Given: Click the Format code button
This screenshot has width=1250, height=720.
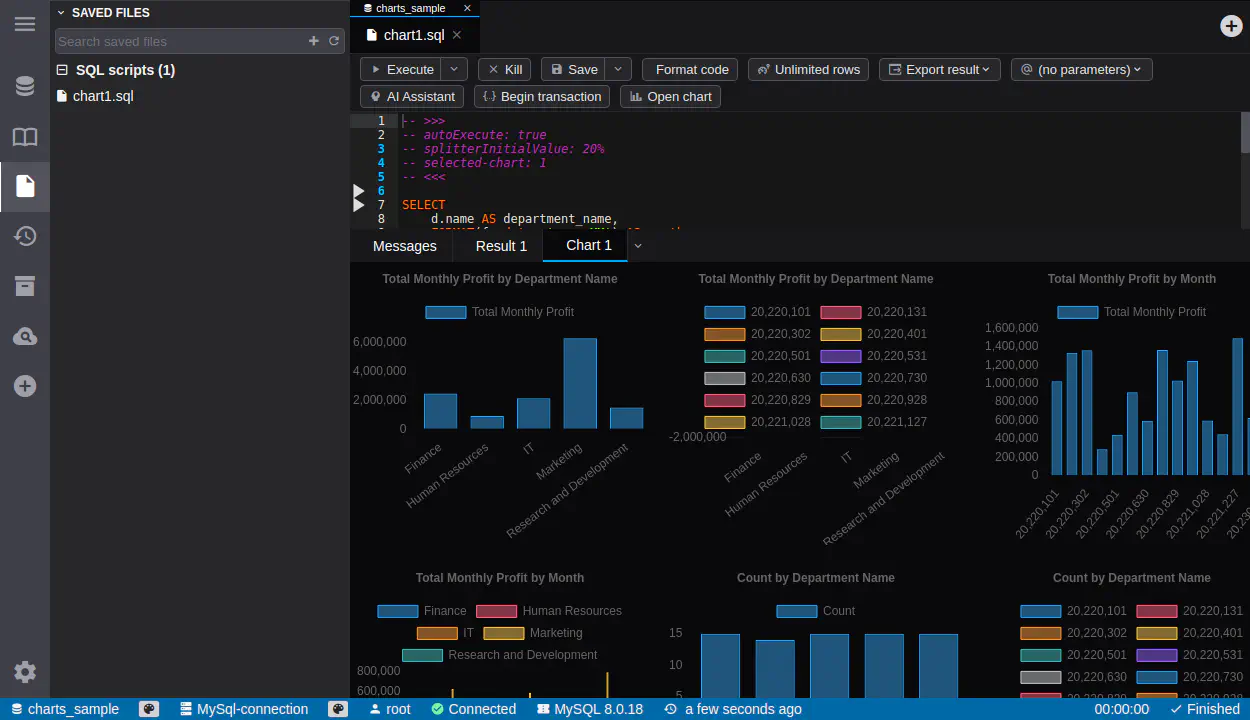Looking at the screenshot, I should click(x=691, y=69).
